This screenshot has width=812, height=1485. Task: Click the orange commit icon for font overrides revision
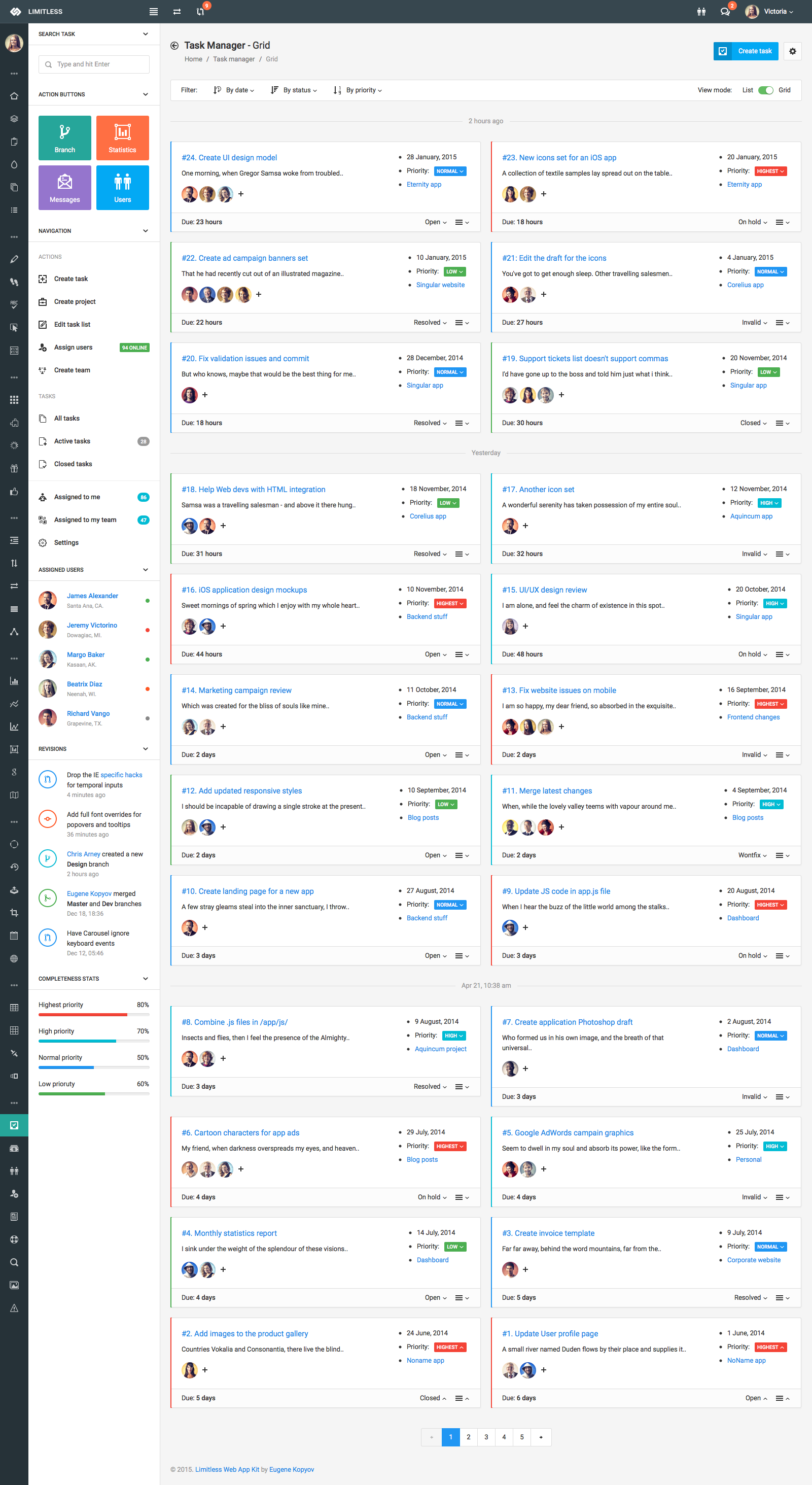point(48,819)
